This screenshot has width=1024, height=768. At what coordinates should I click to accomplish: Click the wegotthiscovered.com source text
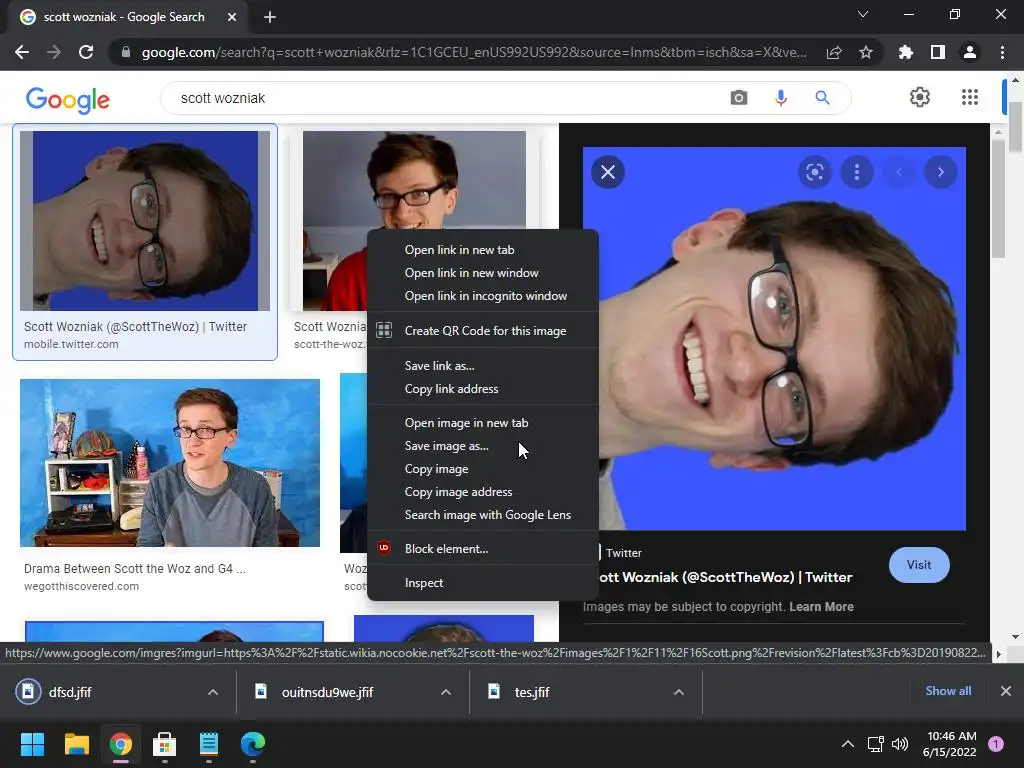point(82,586)
